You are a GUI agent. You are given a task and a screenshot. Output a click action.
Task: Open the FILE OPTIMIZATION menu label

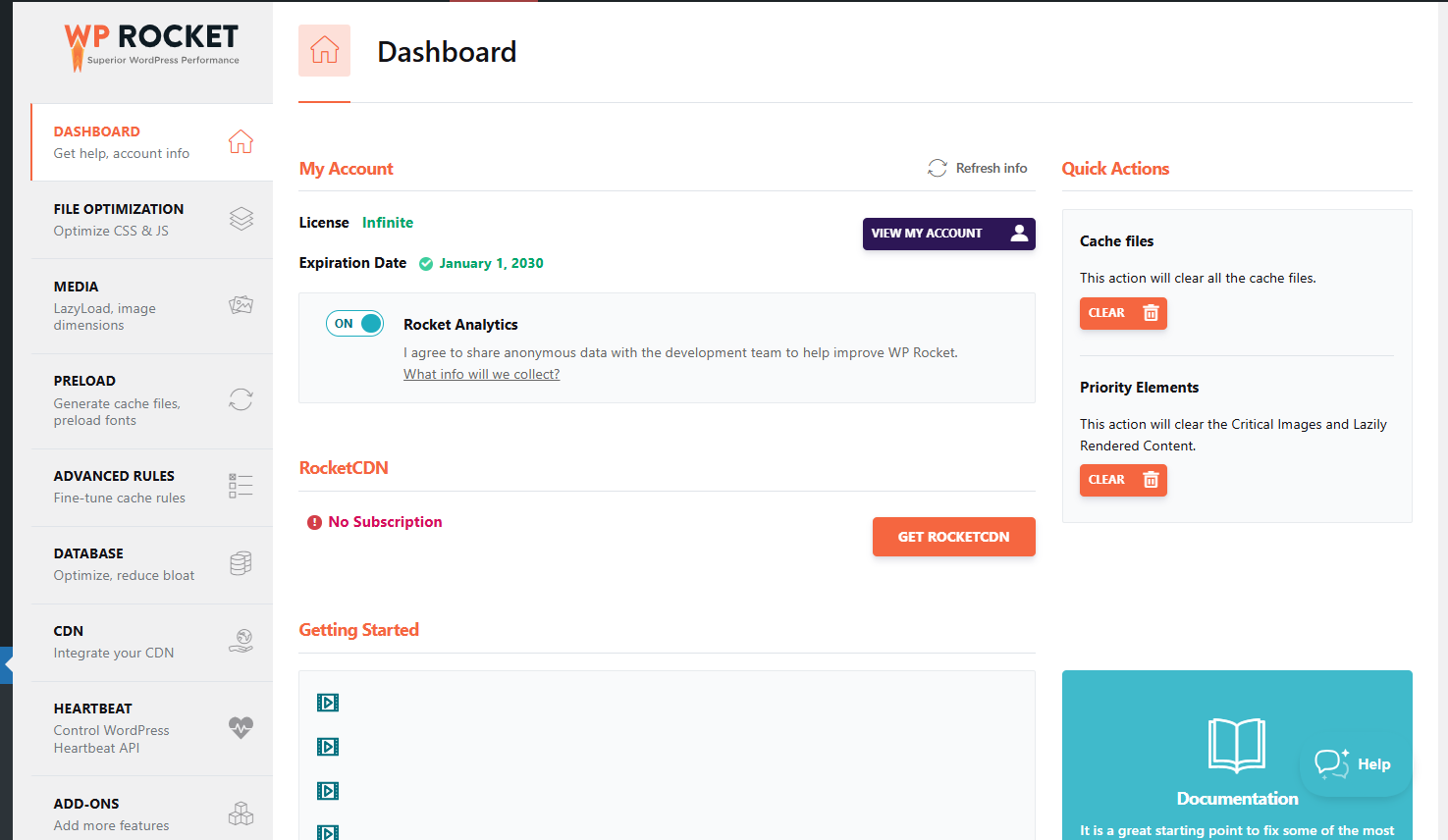[119, 209]
